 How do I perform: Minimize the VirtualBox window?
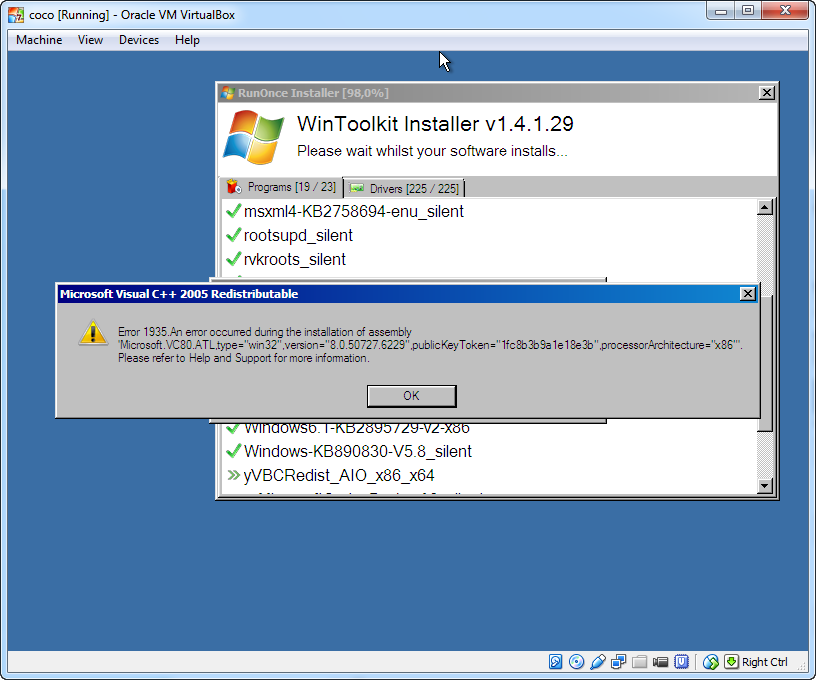point(721,11)
